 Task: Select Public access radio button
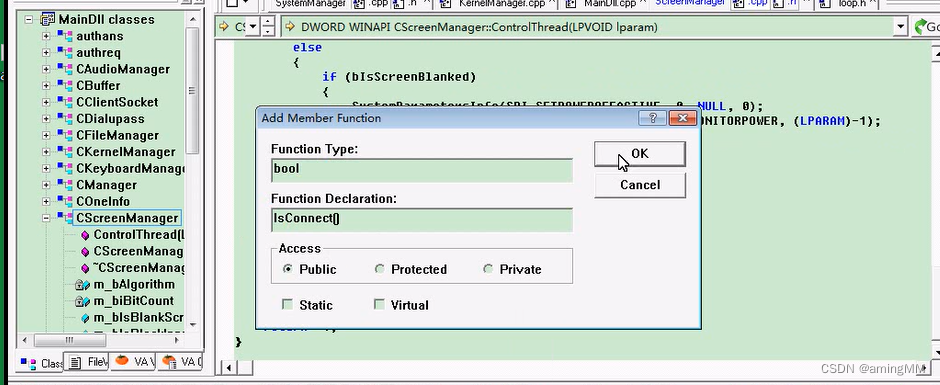(x=287, y=269)
